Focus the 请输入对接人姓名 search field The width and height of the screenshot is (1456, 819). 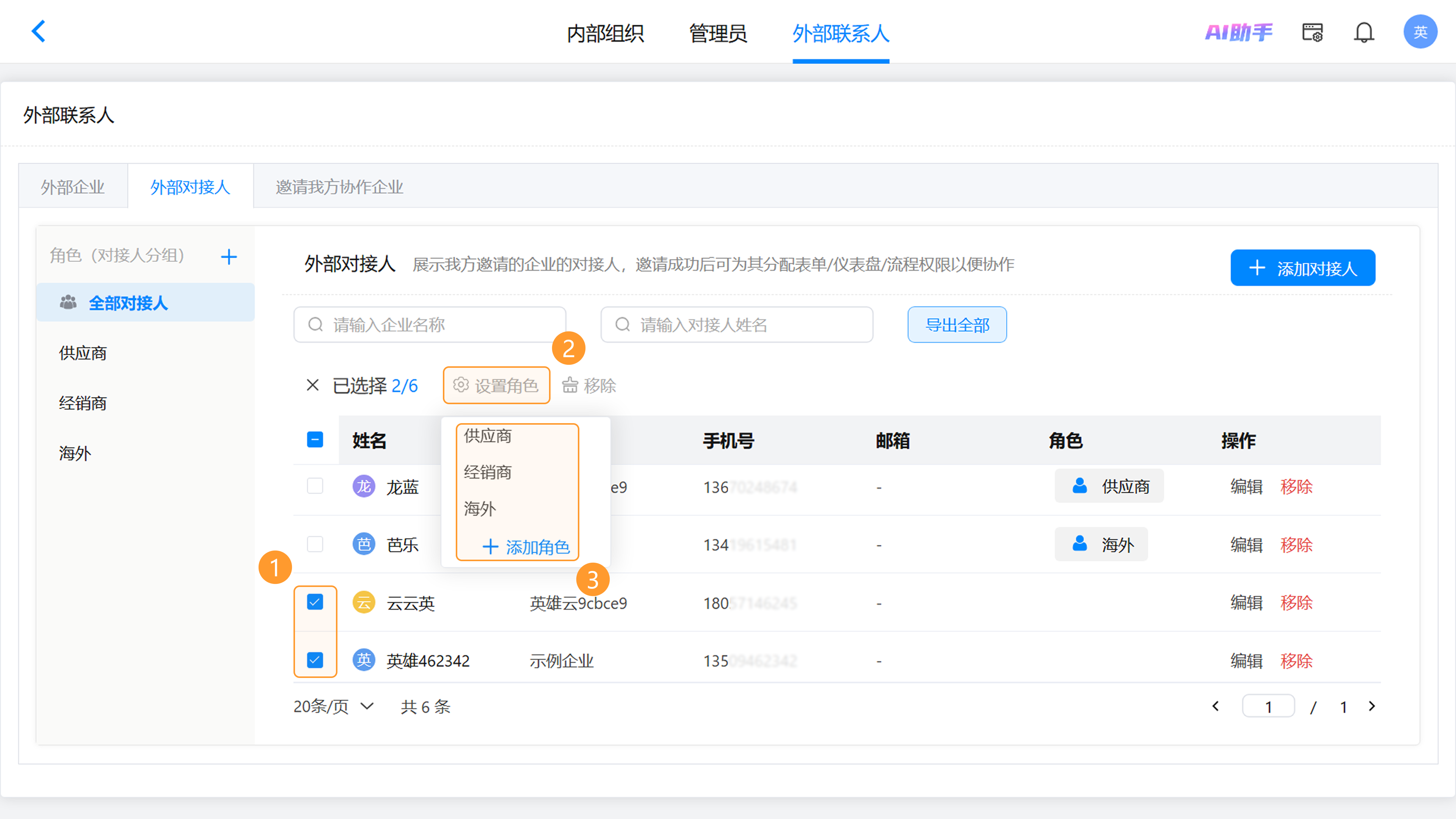click(736, 325)
